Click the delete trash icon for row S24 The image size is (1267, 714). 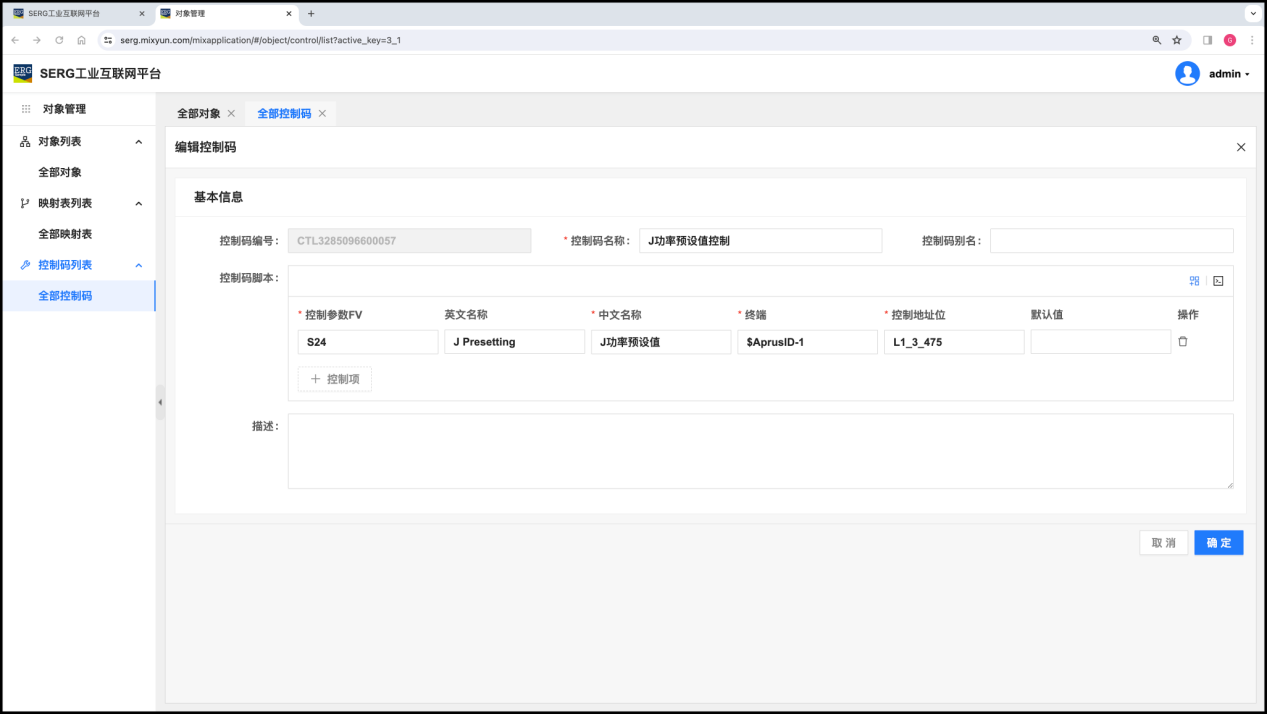(1183, 342)
